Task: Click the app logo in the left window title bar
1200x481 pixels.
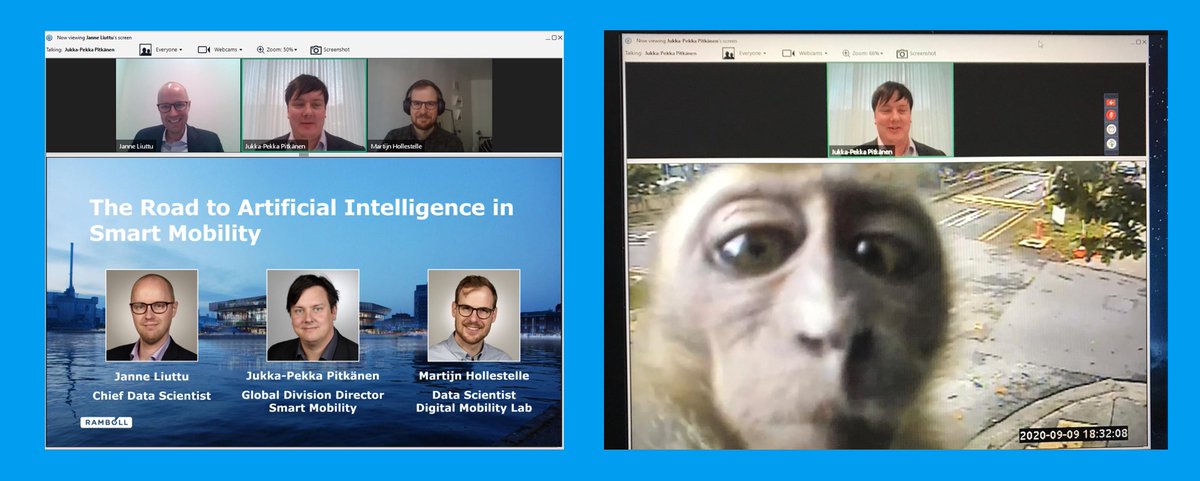Action: [x=50, y=37]
